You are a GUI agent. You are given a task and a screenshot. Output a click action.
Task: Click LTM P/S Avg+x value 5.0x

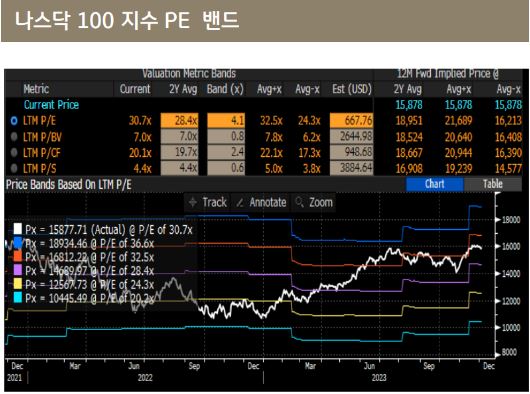click(x=273, y=168)
